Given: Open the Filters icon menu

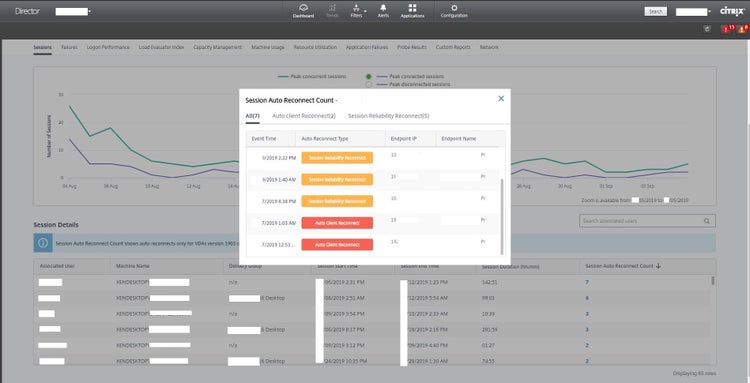Looking at the screenshot, I should click(356, 11).
